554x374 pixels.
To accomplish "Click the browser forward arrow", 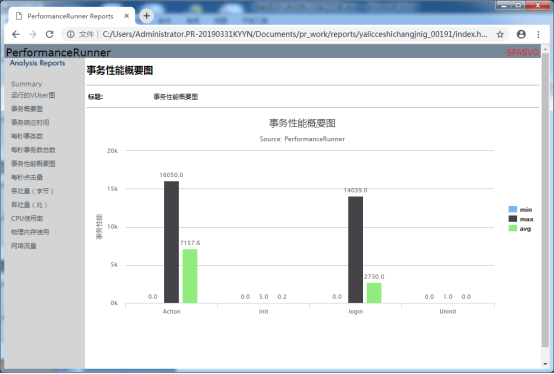I will coord(33,34).
